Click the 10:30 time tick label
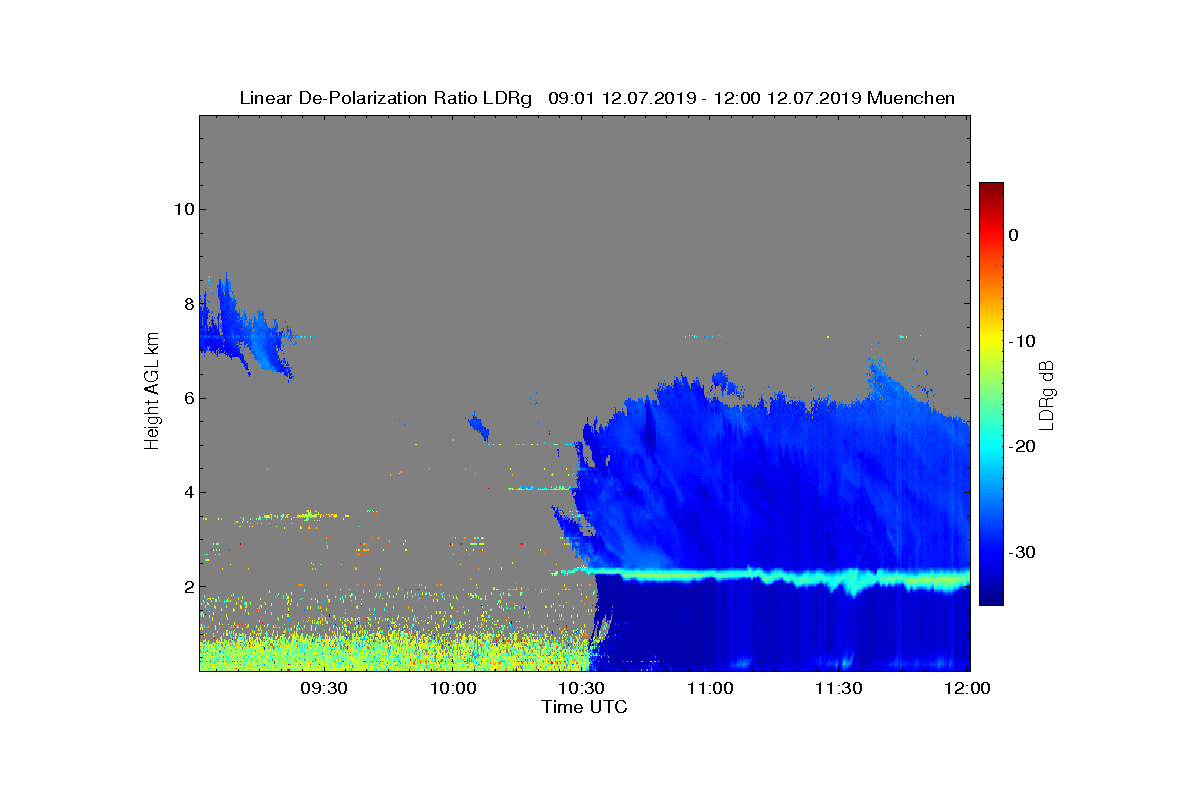1200x800 pixels. pos(582,689)
